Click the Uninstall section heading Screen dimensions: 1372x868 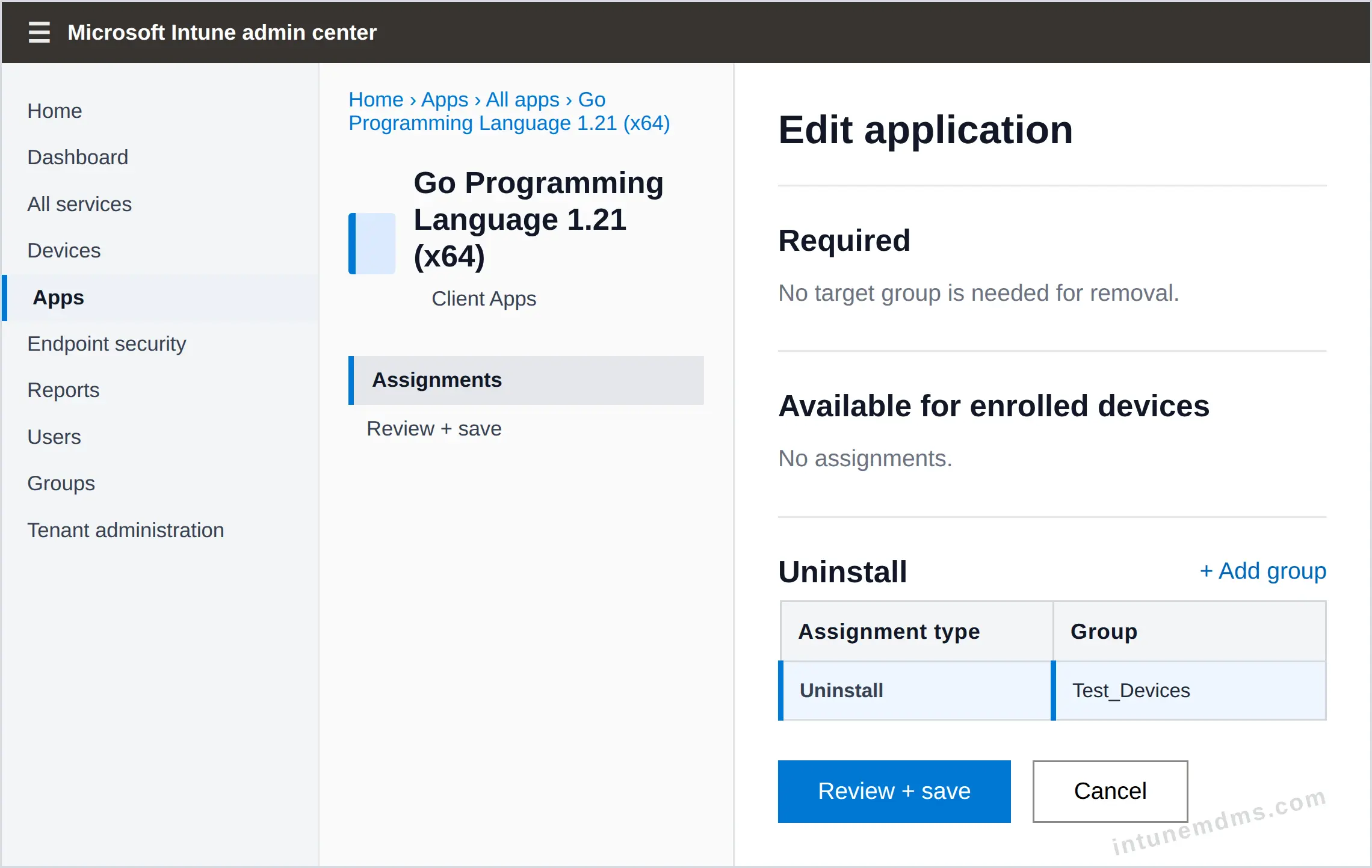pyautogui.click(x=842, y=571)
